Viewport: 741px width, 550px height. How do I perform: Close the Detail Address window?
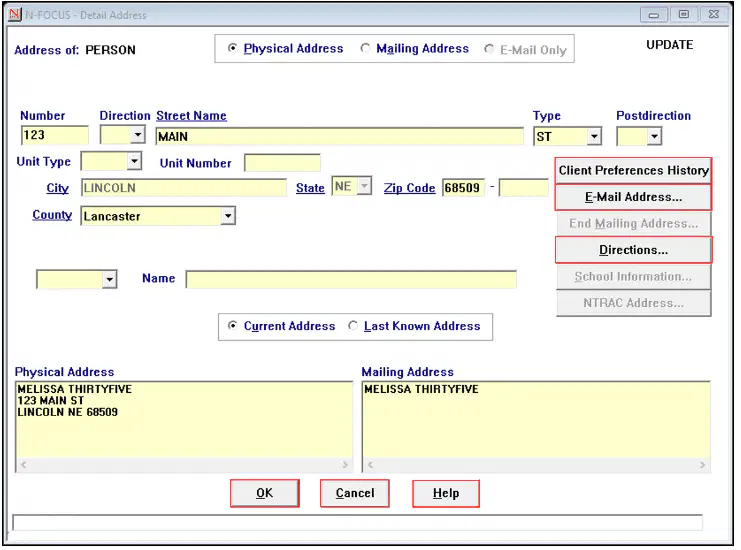click(714, 15)
